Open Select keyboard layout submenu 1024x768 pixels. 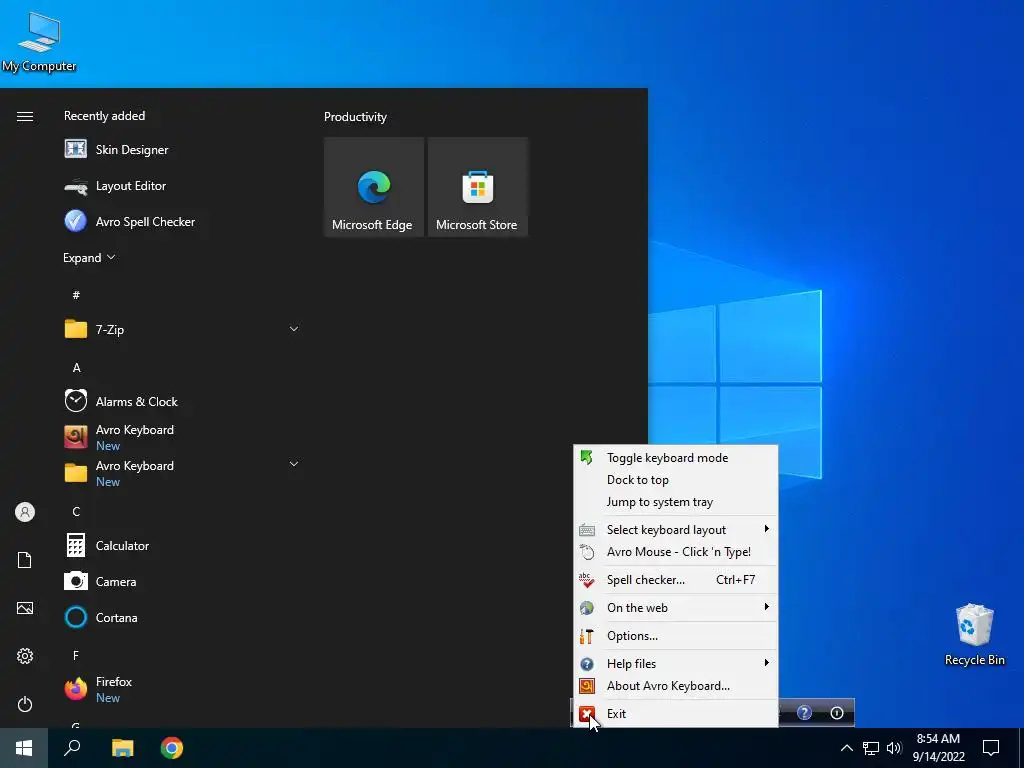click(x=675, y=530)
